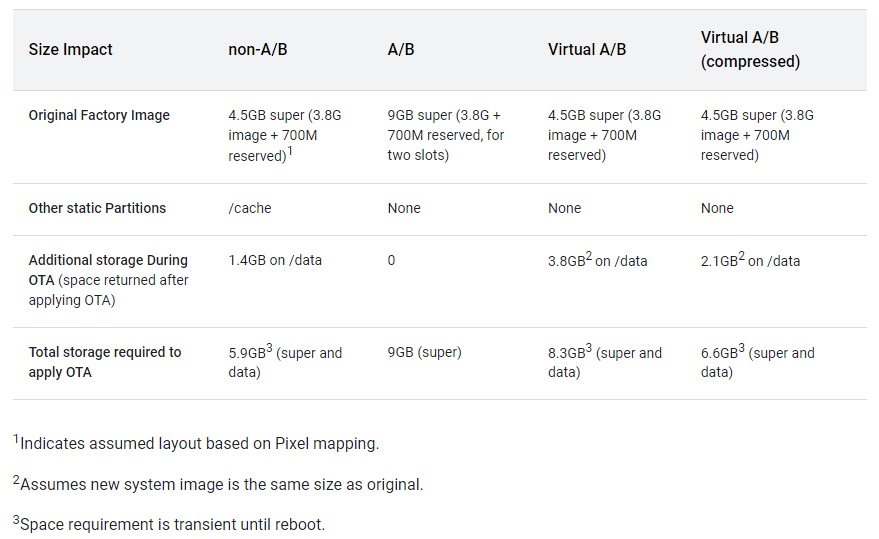Click the "3.8GB on /data" cell
The width and height of the screenshot is (879, 539).
597,261
